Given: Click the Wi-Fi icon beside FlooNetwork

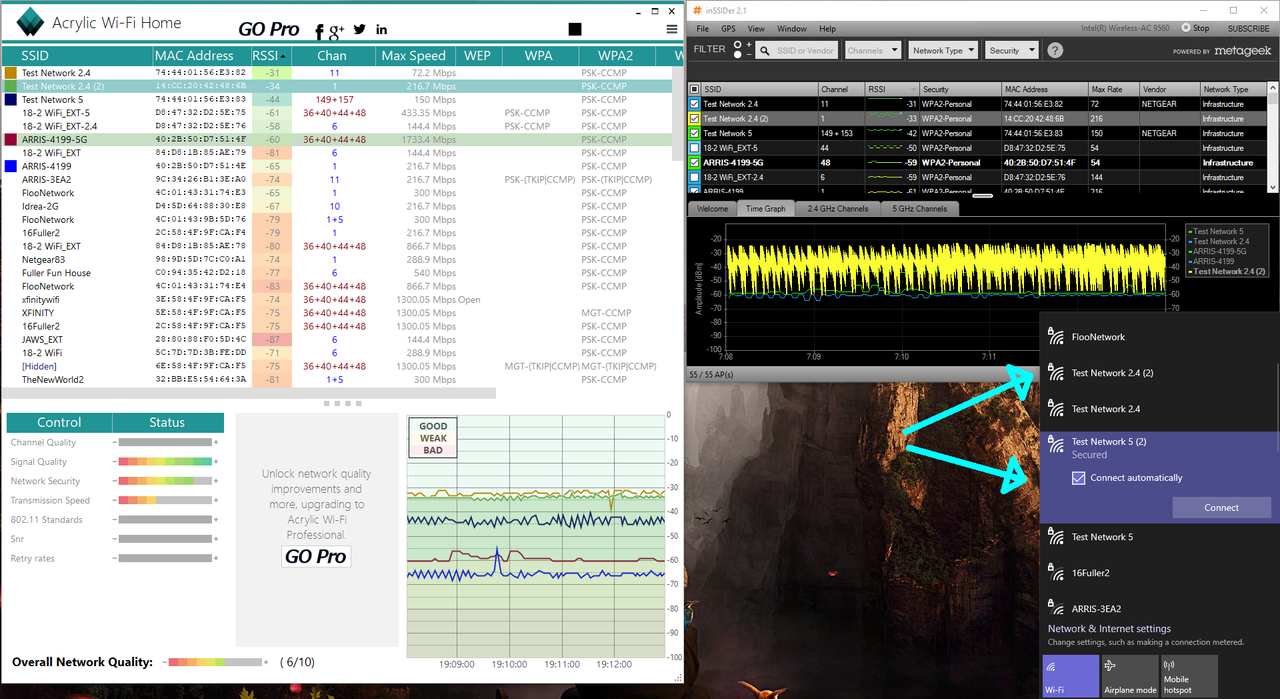Looking at the screenshot, I should (1055, 337).
